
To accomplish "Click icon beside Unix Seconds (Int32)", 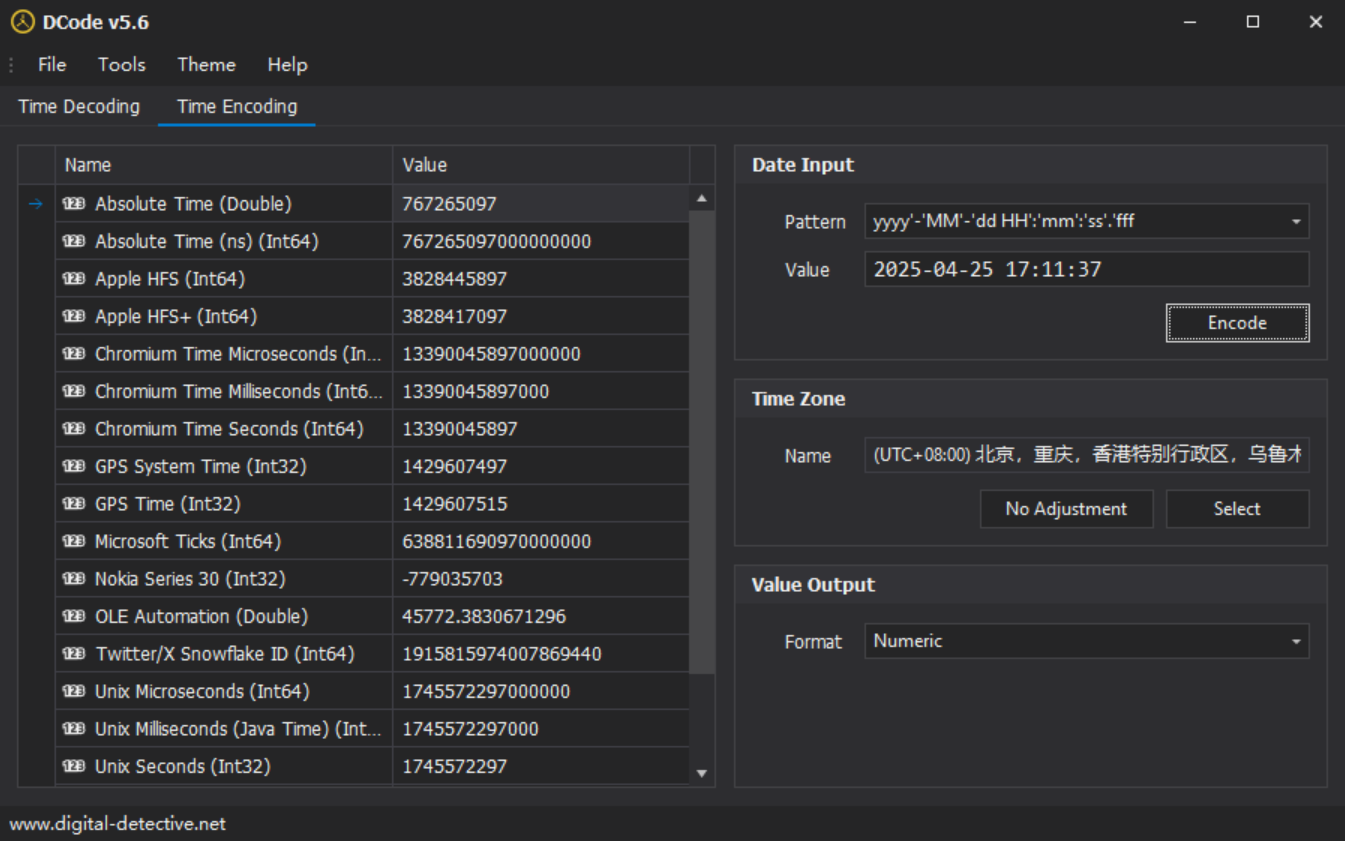I will coord(74,766).
